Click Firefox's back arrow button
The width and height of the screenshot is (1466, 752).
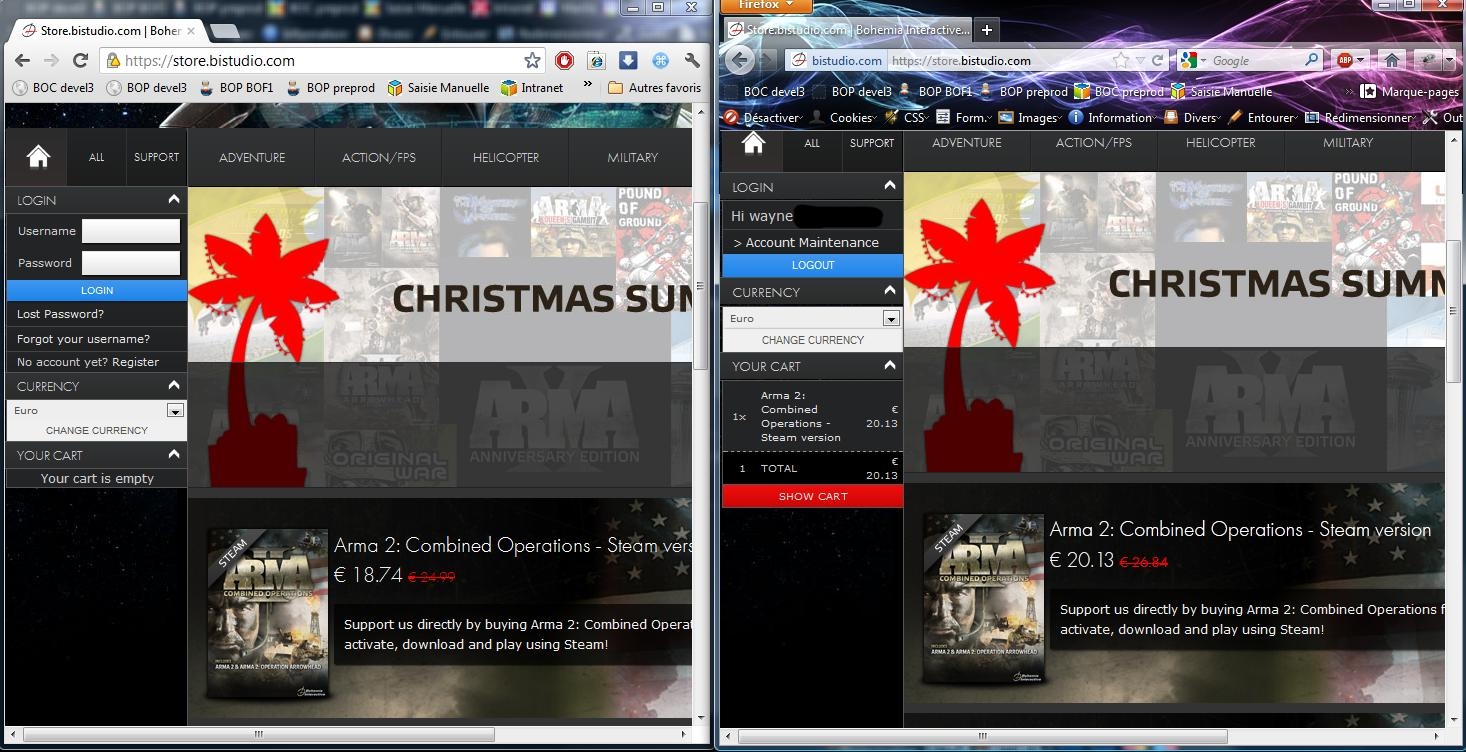740,60
